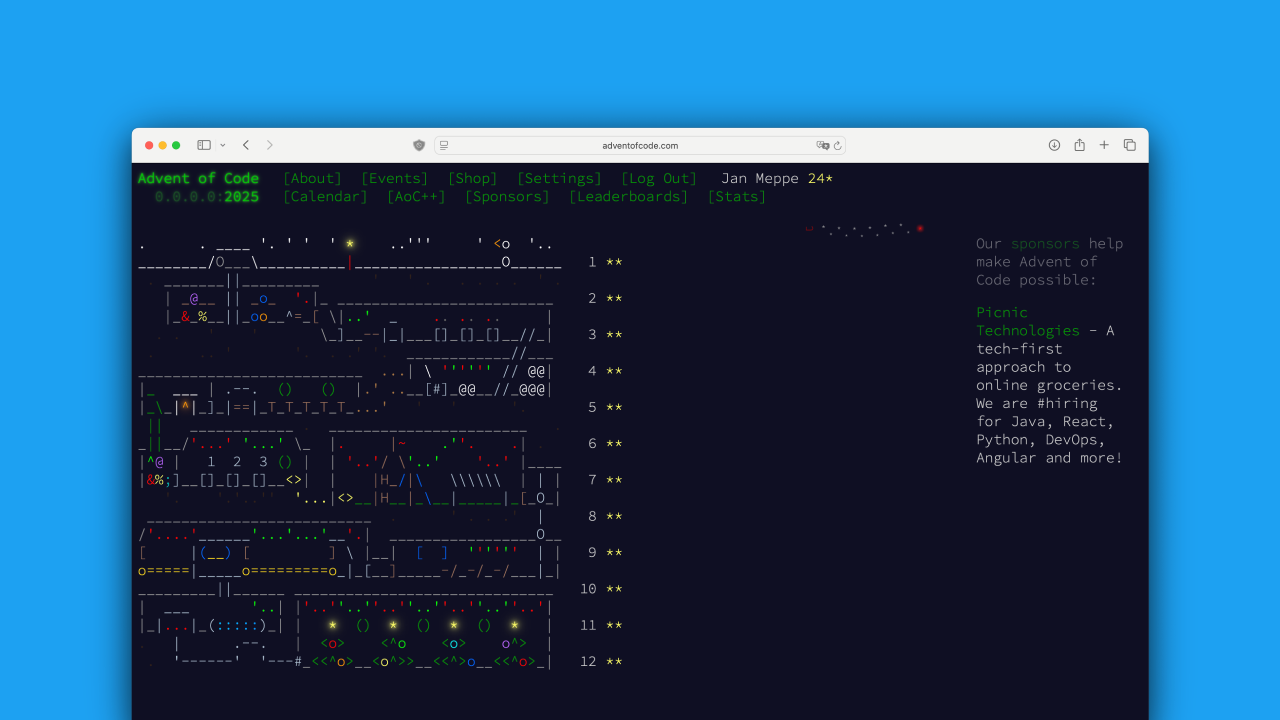This screenshot has height=720, width=1280.
Task: Open the [Calendar] menu item
Action: click(325, 197)
